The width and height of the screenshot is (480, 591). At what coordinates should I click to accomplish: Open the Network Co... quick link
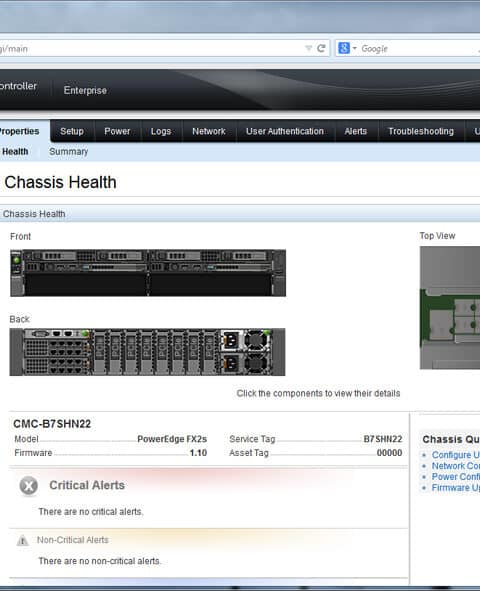pos(456,466)
